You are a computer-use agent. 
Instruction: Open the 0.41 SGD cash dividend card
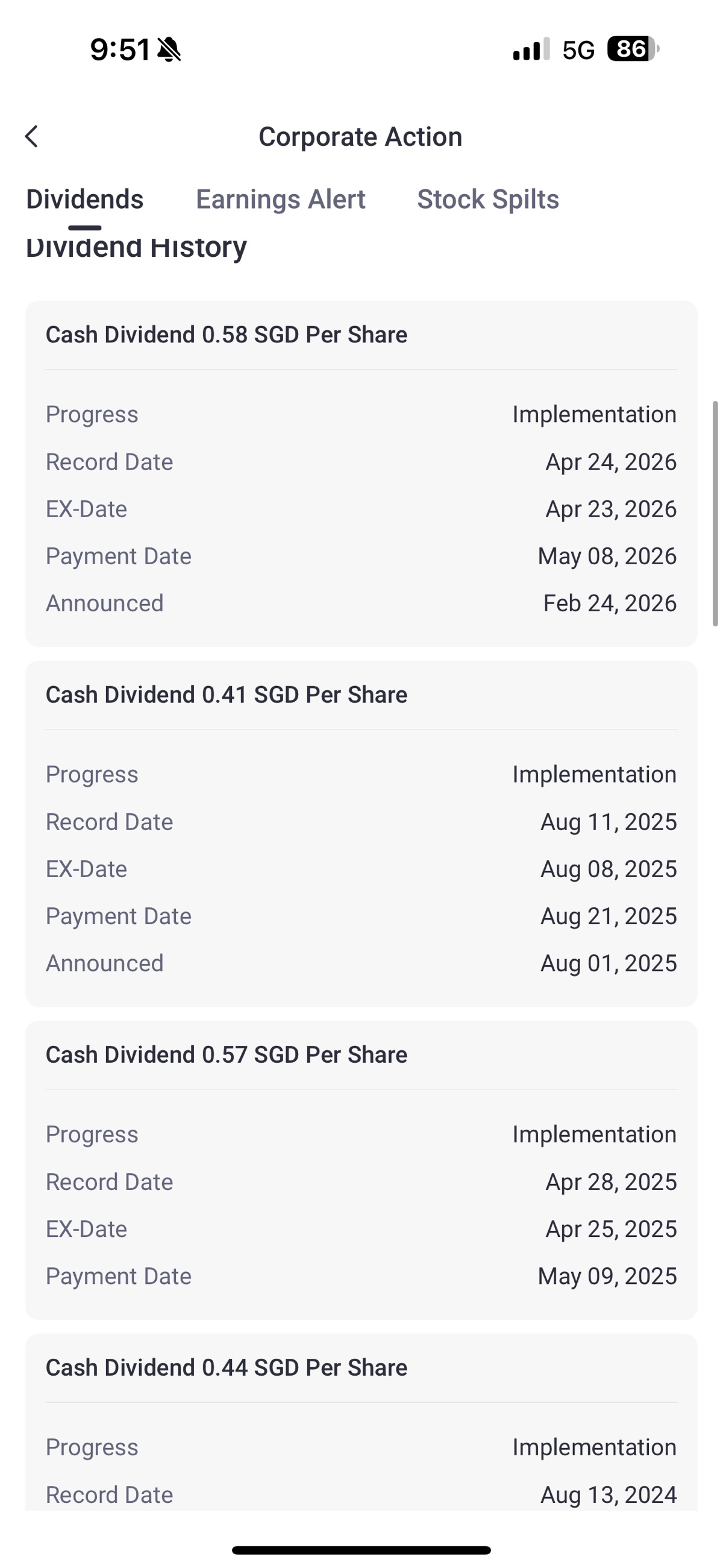coord(361,833)
